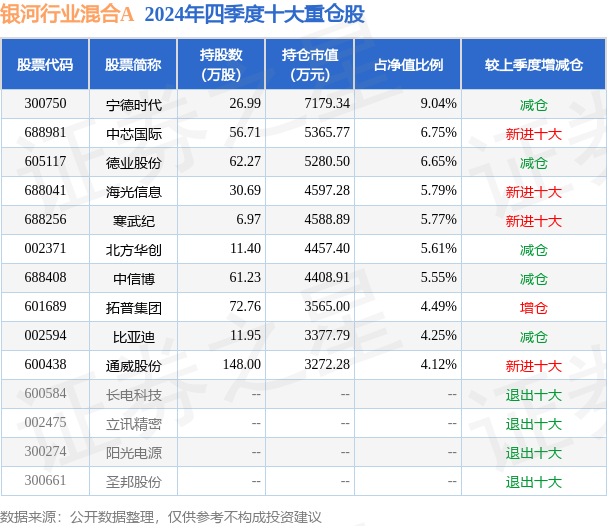
Task: Select stock name 立讯精密
Action: (134, 424)
